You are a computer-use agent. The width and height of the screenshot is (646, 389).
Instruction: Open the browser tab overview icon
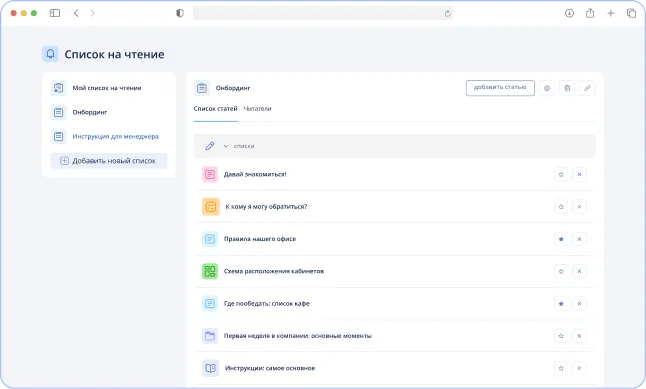(631, 13)
